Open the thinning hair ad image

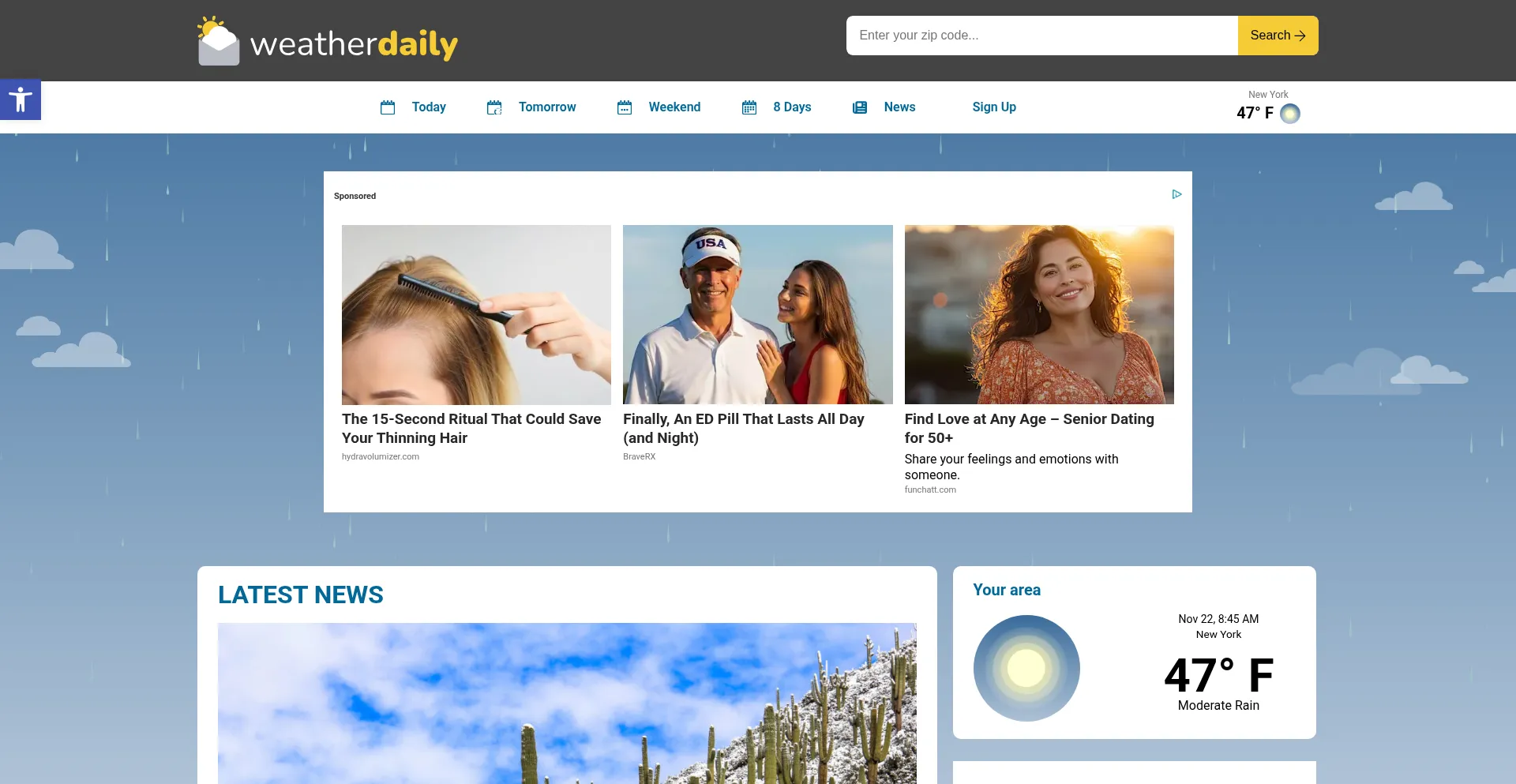(x=476, y=314)
